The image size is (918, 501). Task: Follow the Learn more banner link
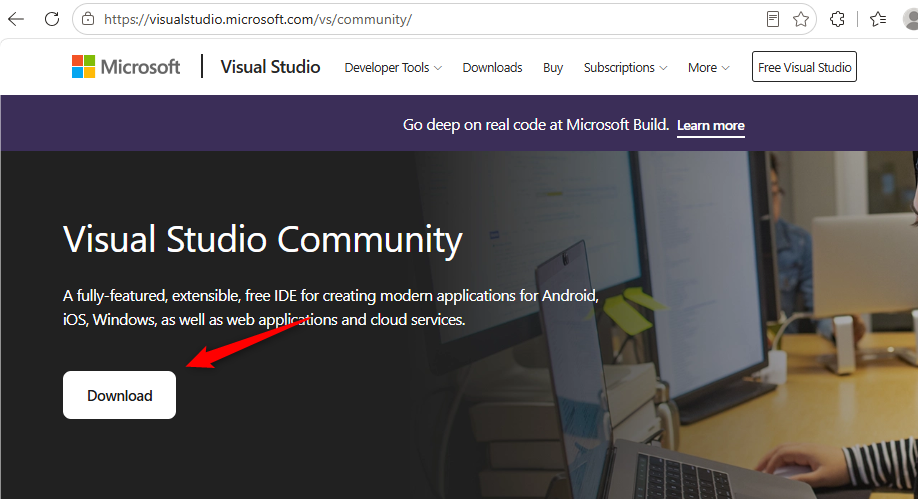click(x=711, y=125)
